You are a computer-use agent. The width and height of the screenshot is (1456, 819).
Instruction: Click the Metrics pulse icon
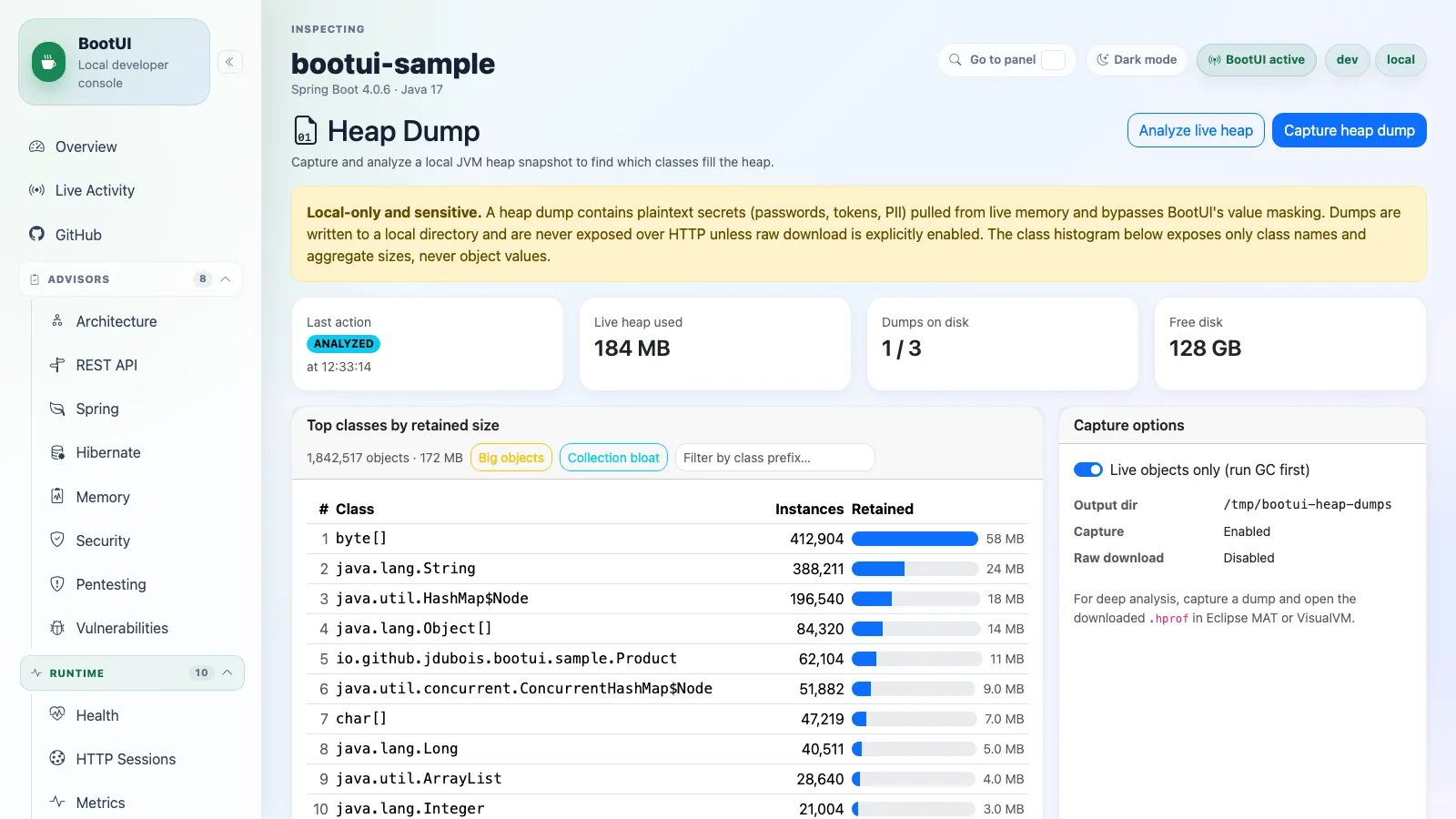[57, 802]
